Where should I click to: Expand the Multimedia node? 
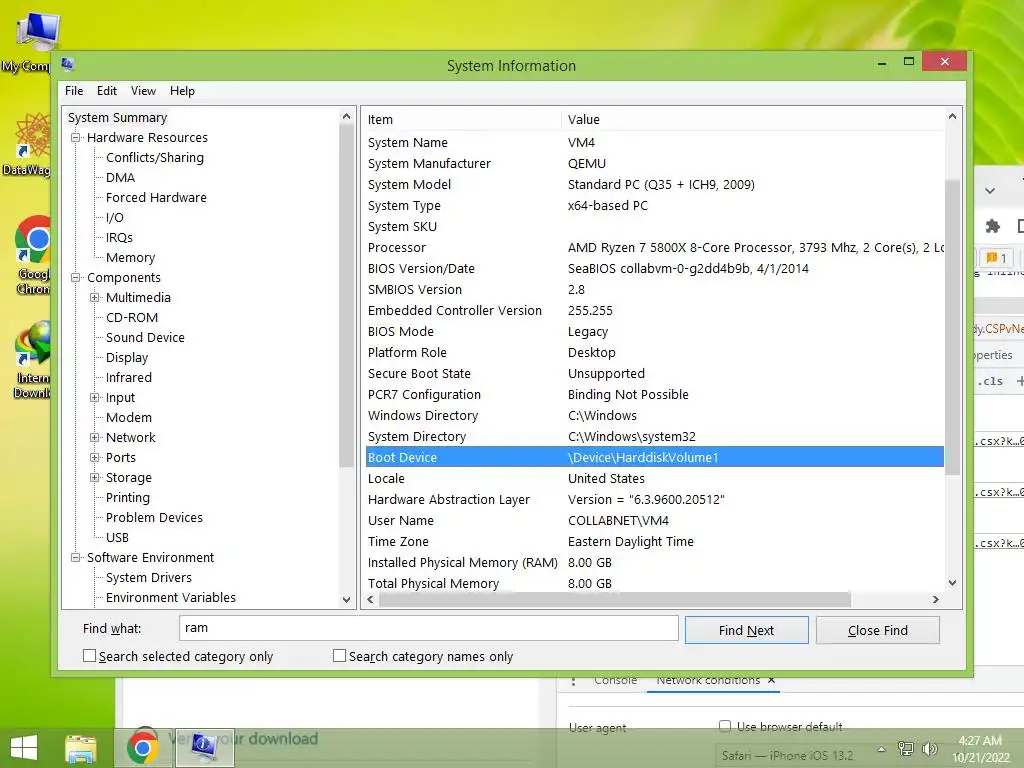95,298
